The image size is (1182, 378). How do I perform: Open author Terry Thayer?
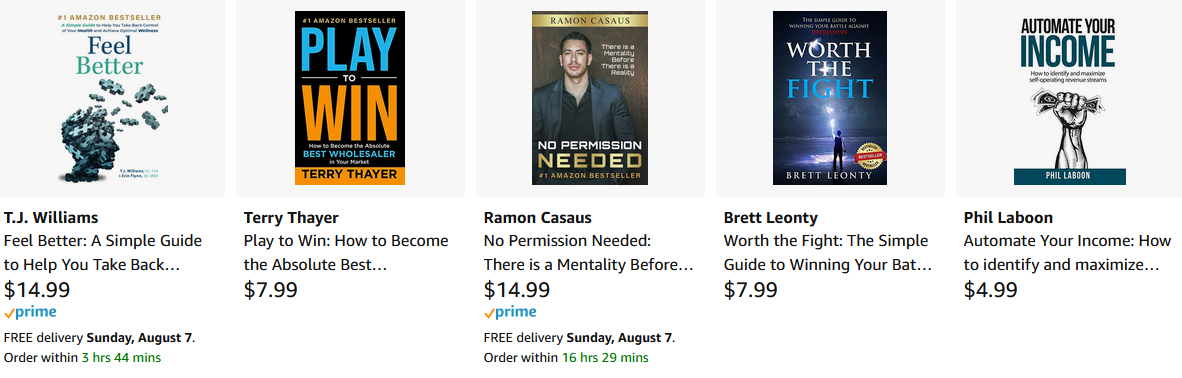click(291, 218)
